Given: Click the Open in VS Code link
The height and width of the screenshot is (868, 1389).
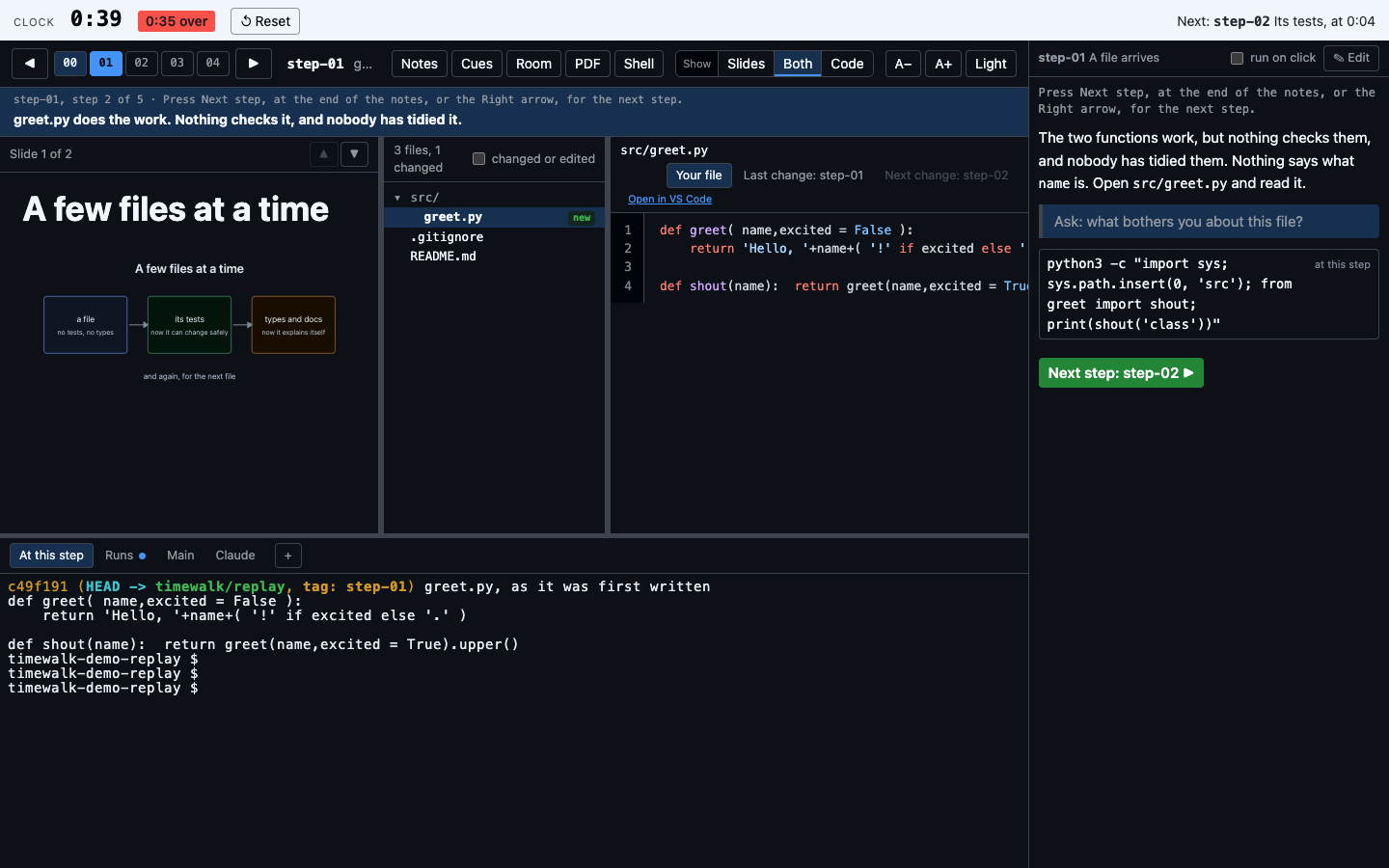Looking at the screenshot, I should coord(669,200).
